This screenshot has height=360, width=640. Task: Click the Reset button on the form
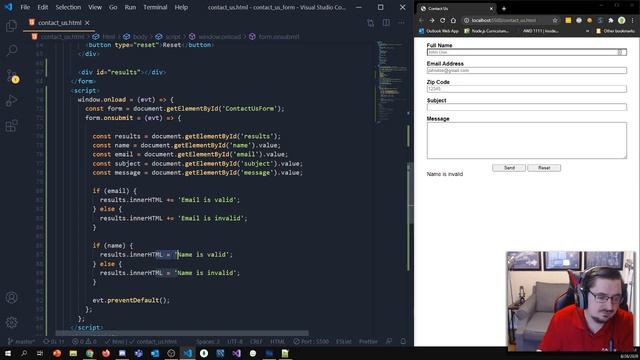pos(544,168)
